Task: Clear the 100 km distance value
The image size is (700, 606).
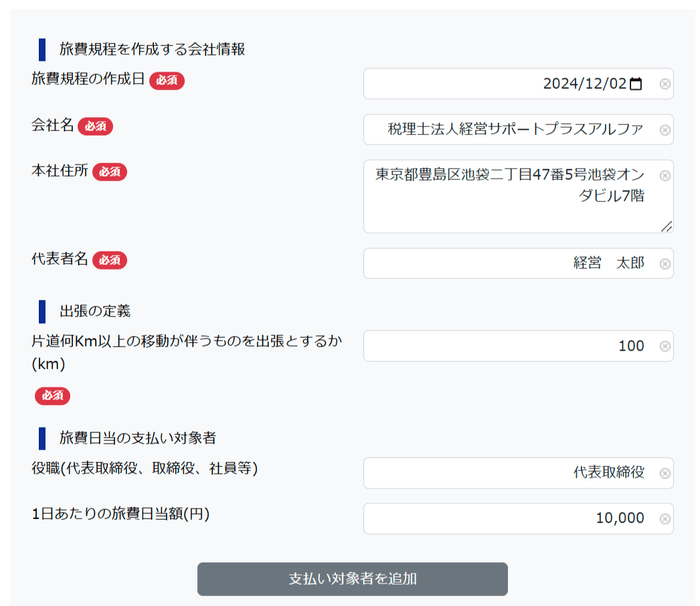Action: [665, 346]
